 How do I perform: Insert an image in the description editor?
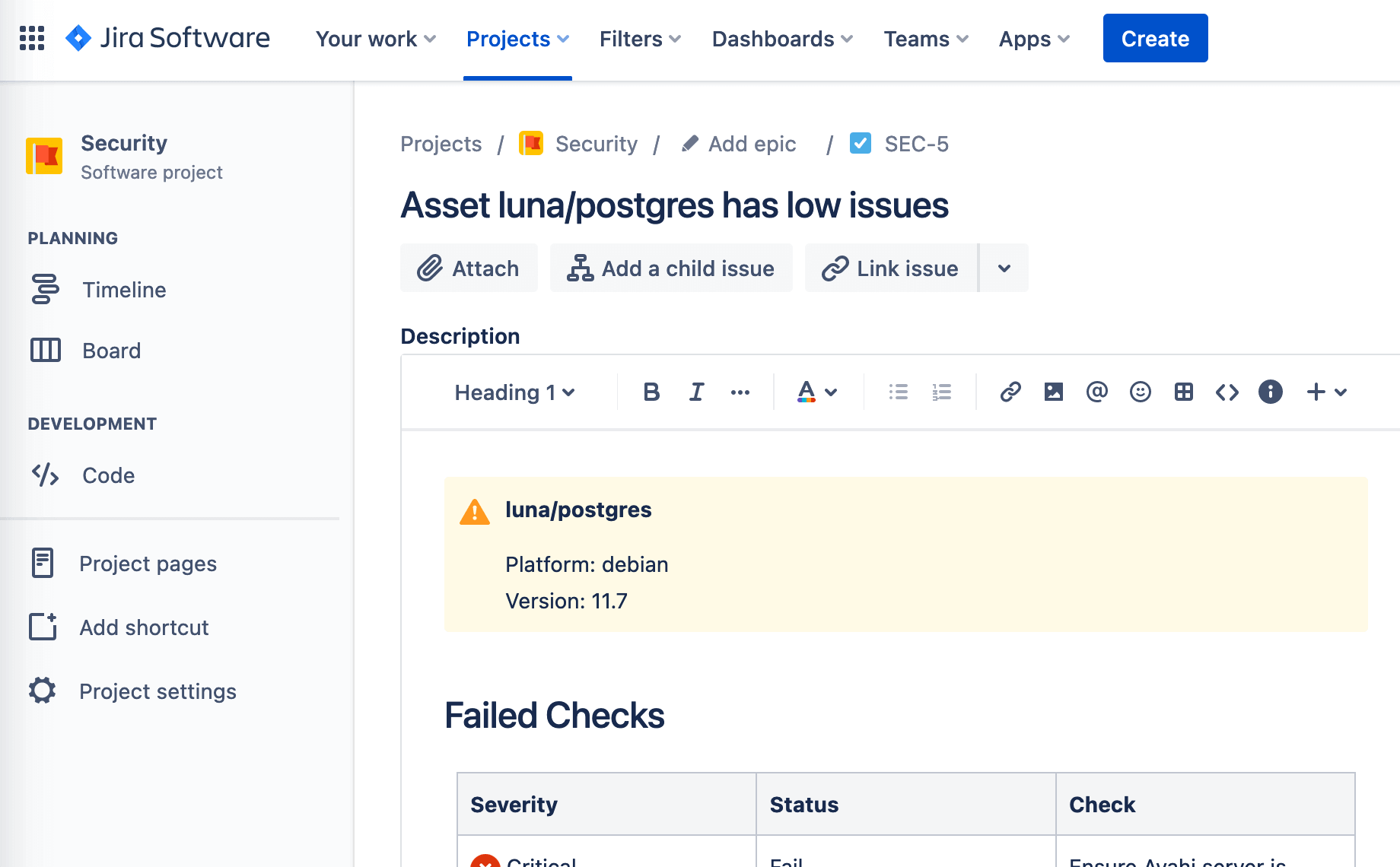click(1053, 392)
